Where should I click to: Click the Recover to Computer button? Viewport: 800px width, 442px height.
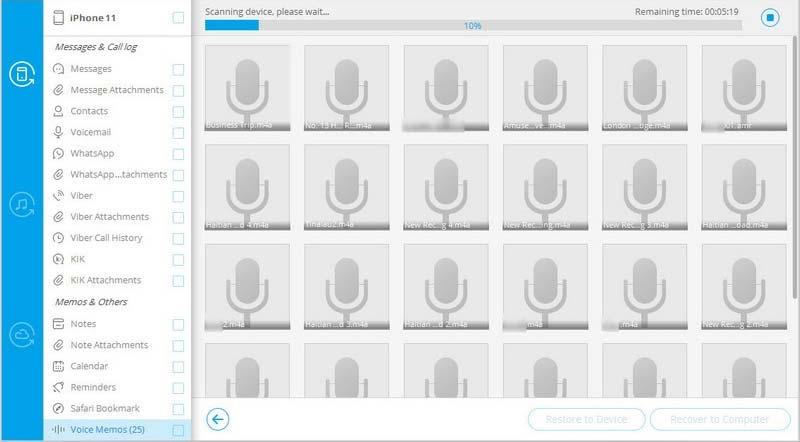pyautogui.click(x=719, y=420)
